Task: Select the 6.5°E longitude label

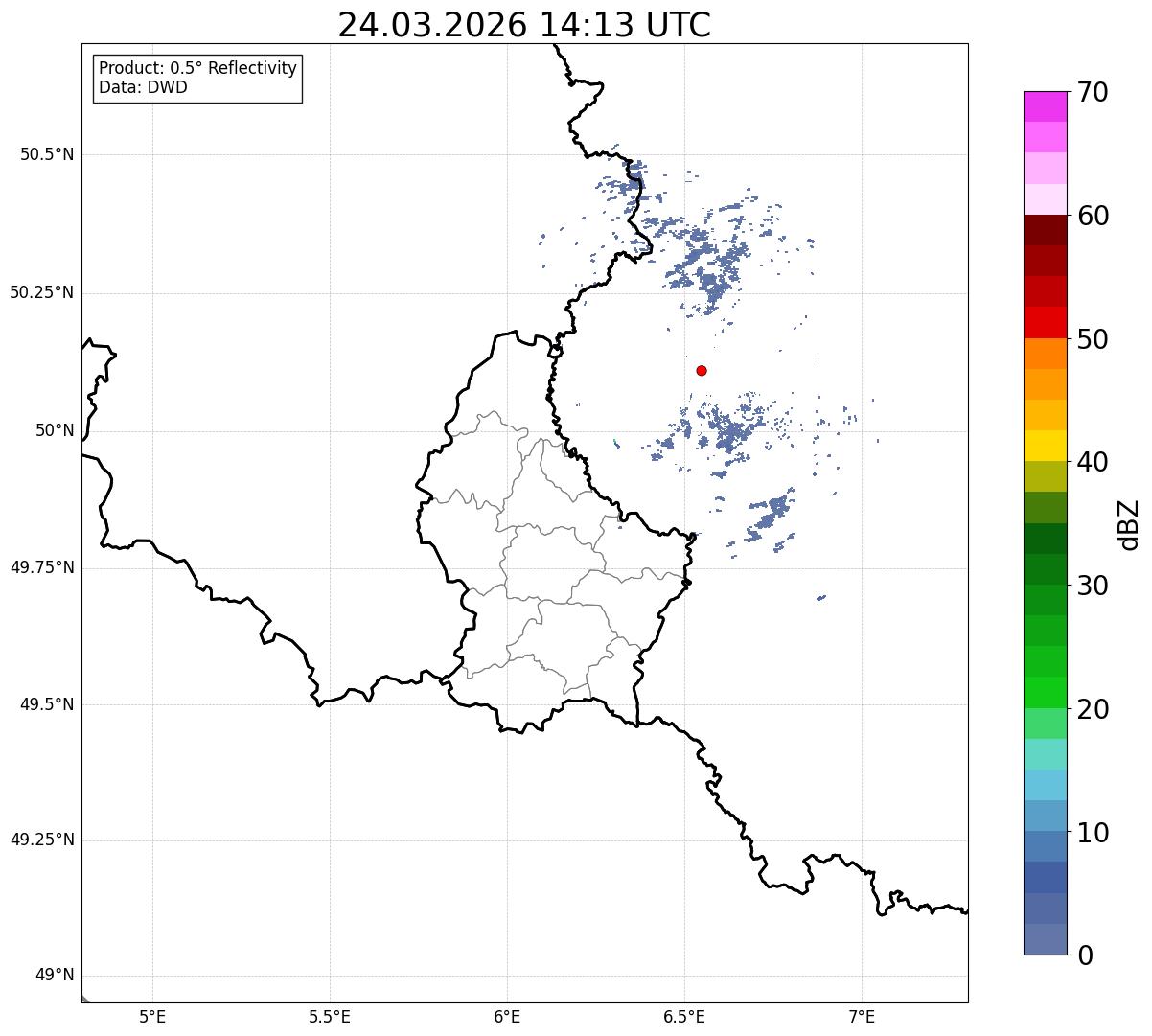Action: point(684,1016)
